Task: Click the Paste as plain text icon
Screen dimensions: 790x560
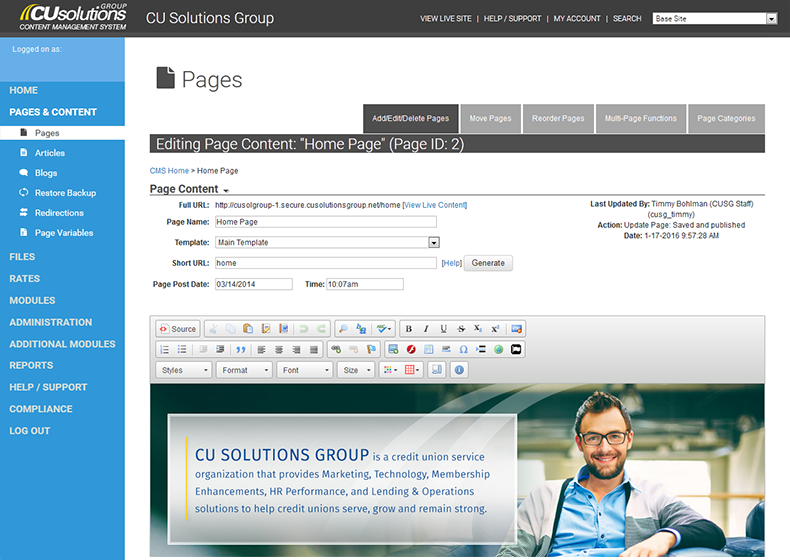Action: [x=266, y=329]
